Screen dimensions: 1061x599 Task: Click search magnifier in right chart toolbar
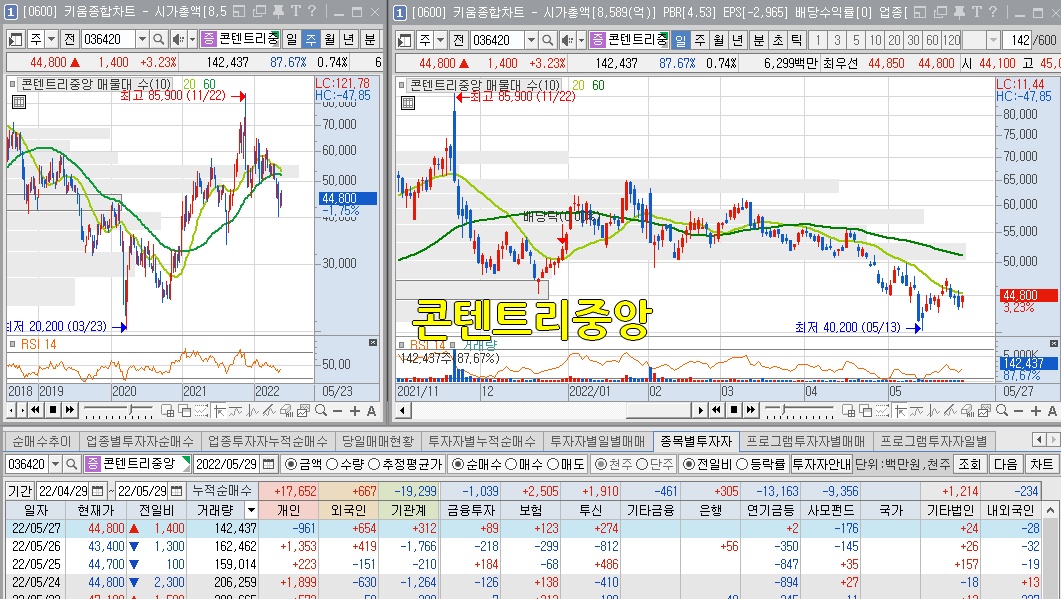pyautogui.click(x=548, y=40)
